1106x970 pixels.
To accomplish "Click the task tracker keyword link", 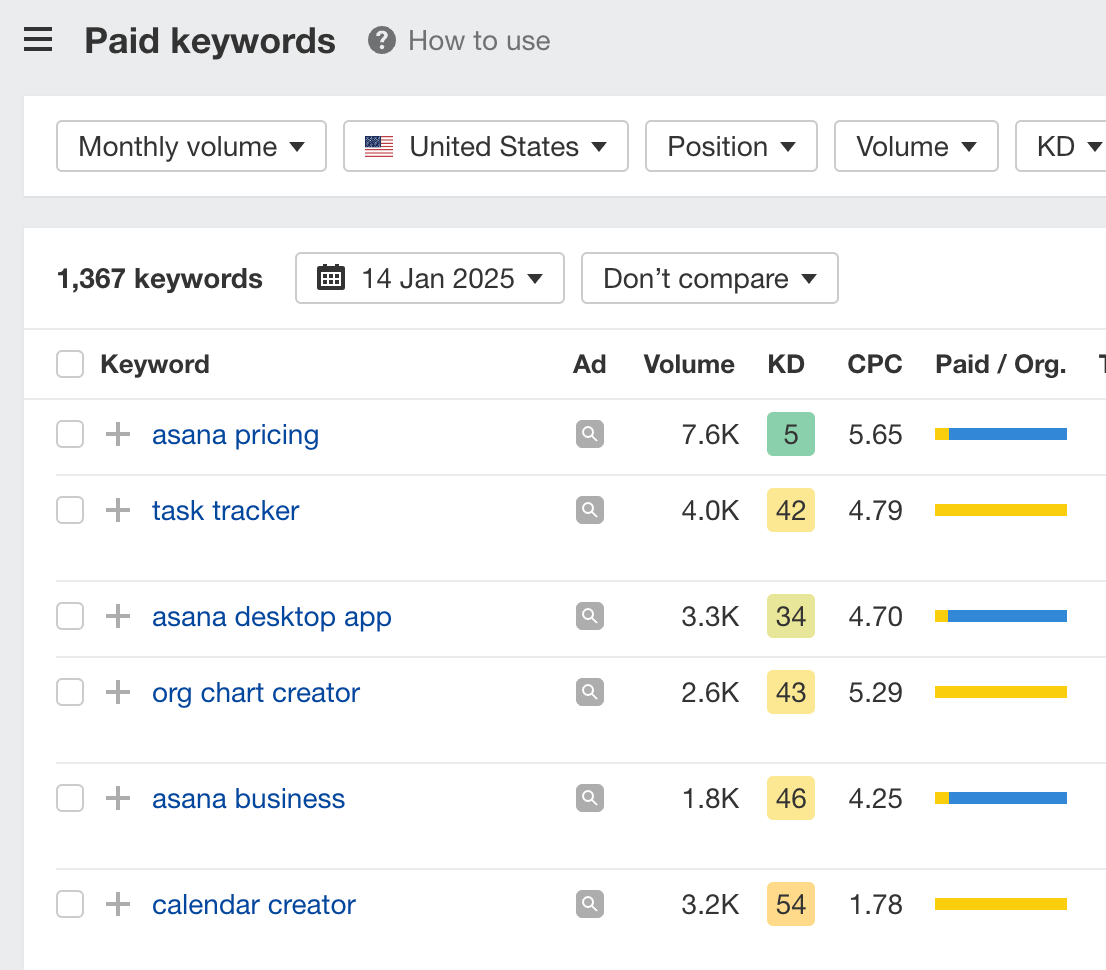I will tap(225, 510).
